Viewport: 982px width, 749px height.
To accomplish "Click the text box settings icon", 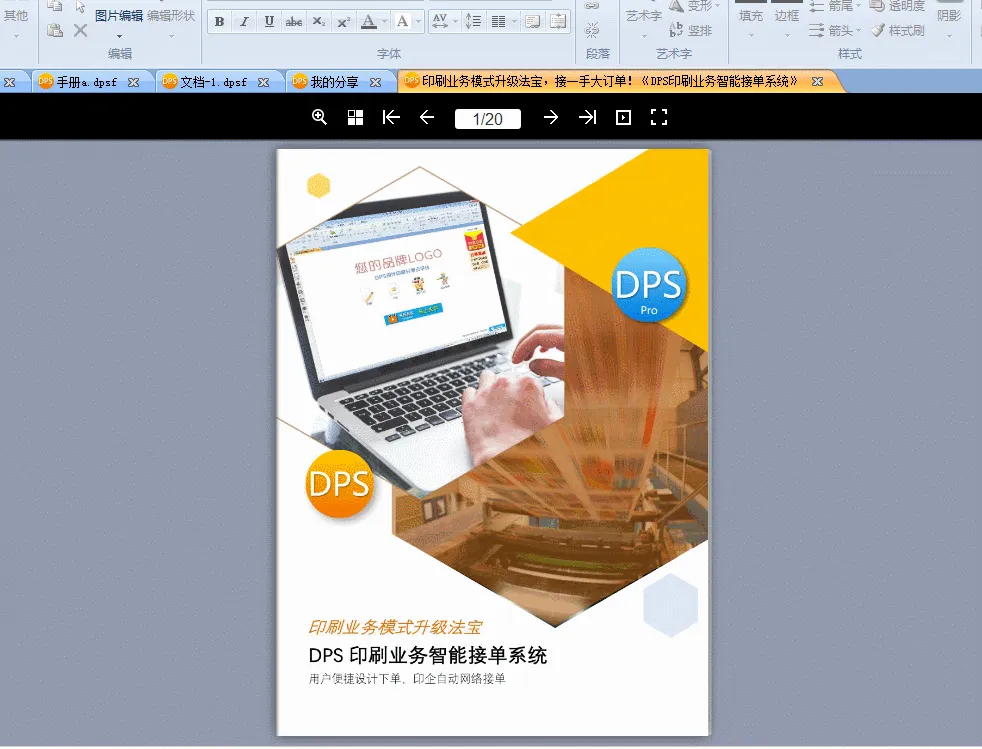I will pyautogui.click(x=533, y=22).
